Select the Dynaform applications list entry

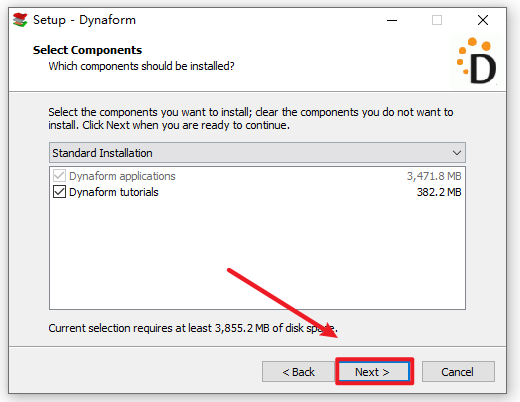[x=257, y=176]
